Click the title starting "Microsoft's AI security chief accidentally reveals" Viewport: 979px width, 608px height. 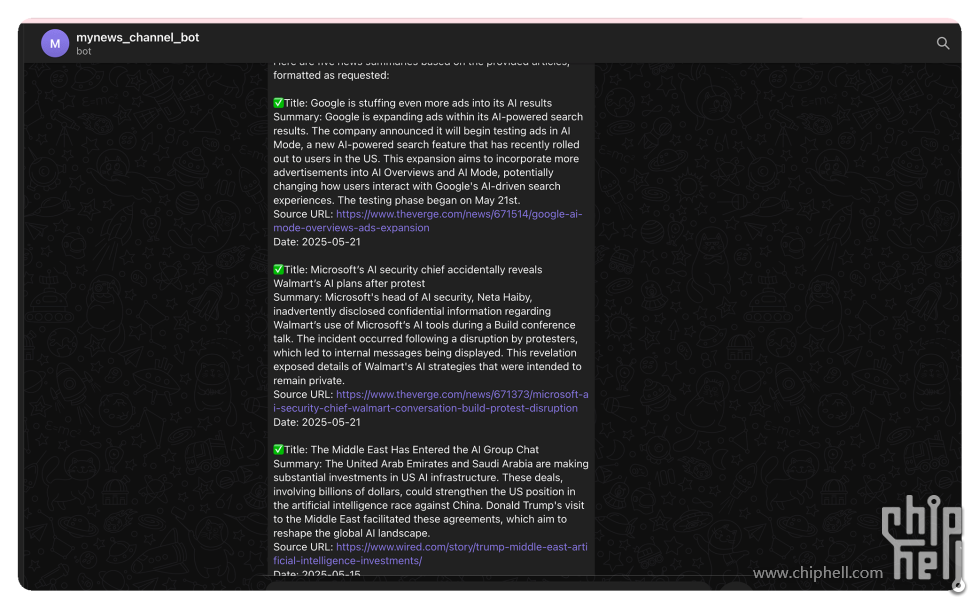click(x=408, y=277)
